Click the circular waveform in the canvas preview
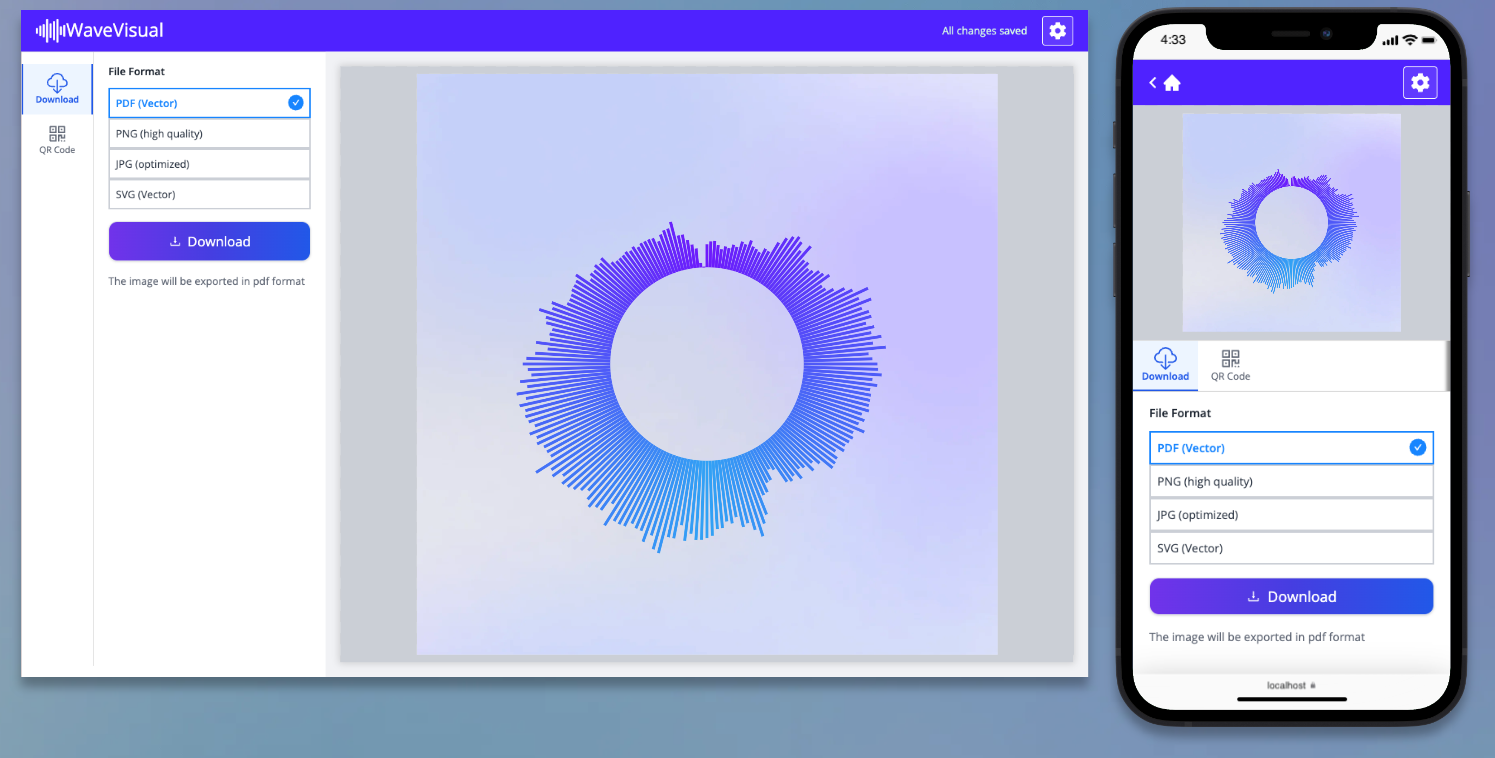 [707, 365]
